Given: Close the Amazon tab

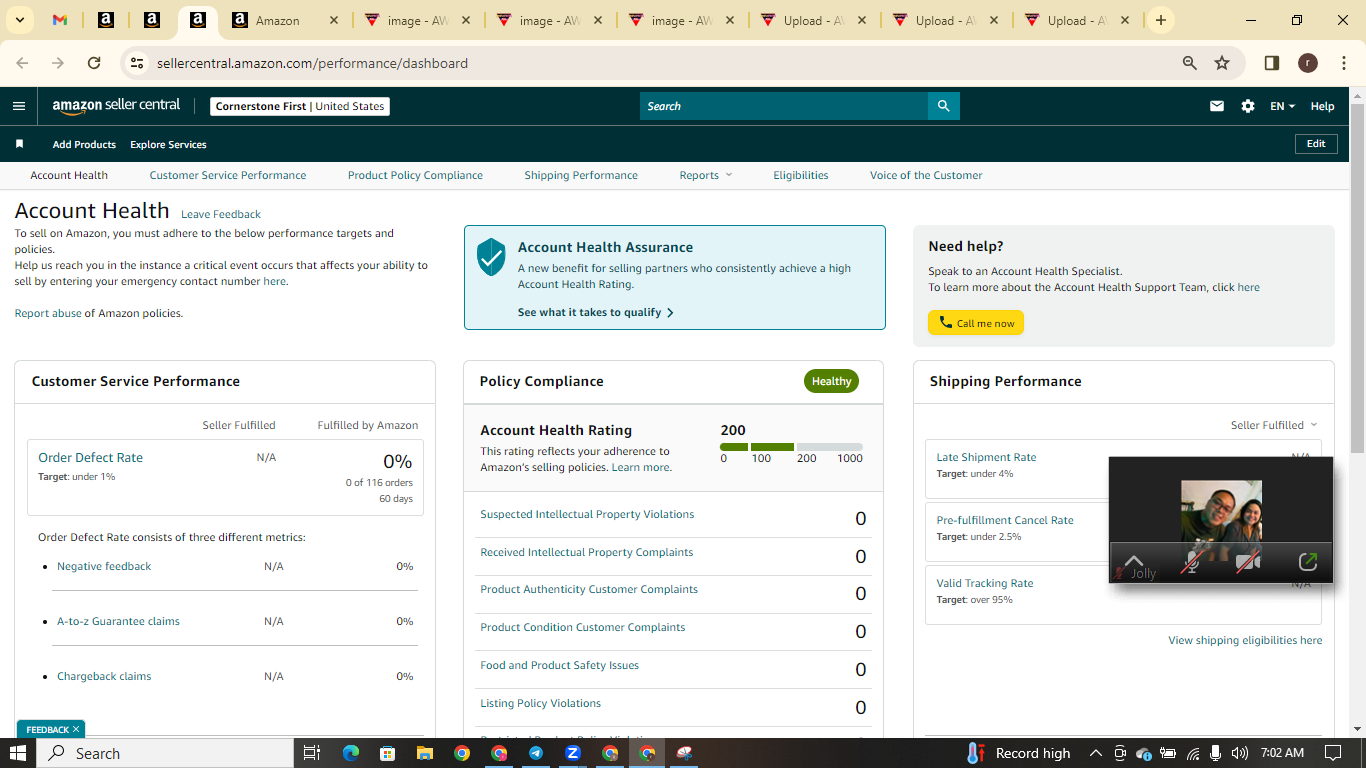Looking at the screenshot, I should 334,20.
